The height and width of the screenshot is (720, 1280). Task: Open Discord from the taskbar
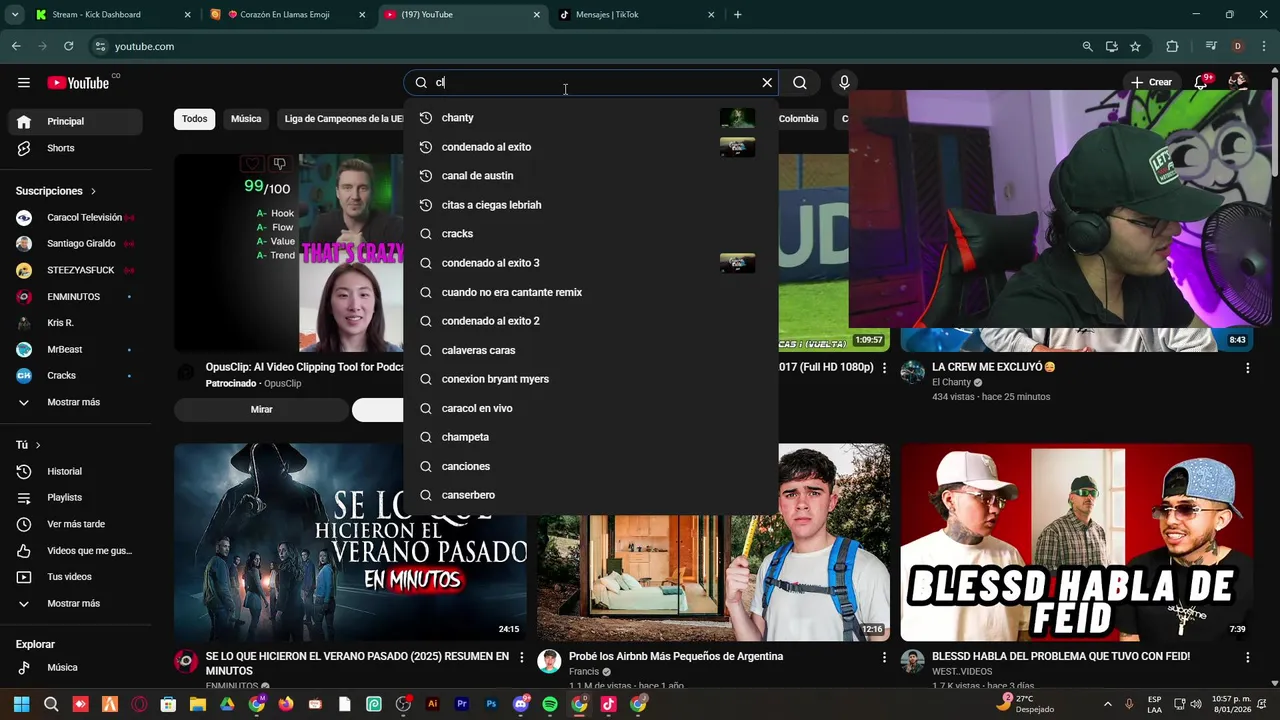pyautogui.click(x=521, y=704)
